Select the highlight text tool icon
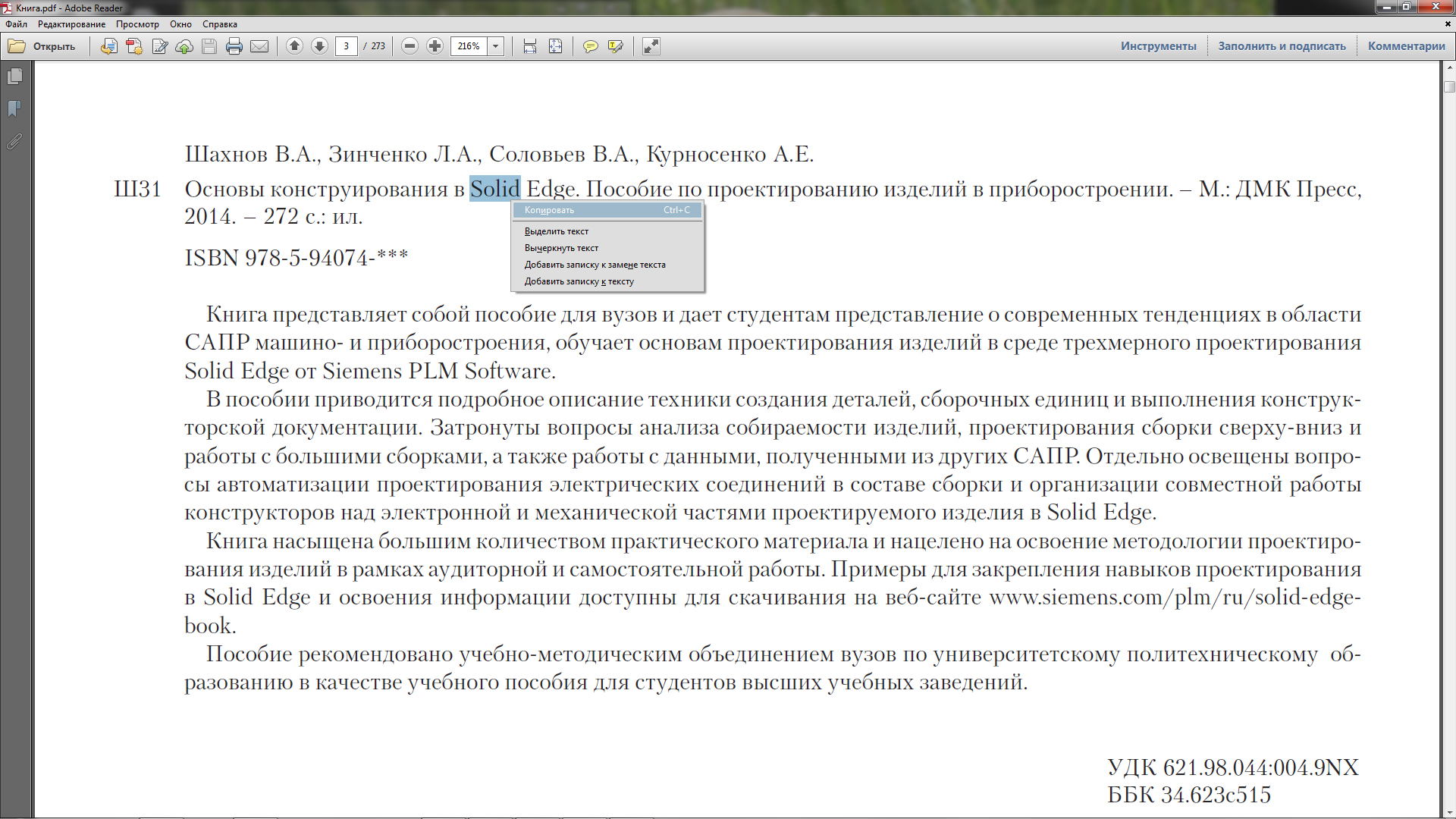The image size is (1456, 819). [x=615, y=46]
